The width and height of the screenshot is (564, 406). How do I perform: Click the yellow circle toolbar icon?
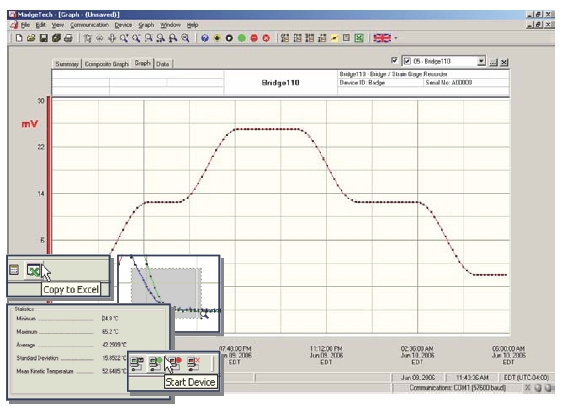pyautogui.click(x=217, y=38)
